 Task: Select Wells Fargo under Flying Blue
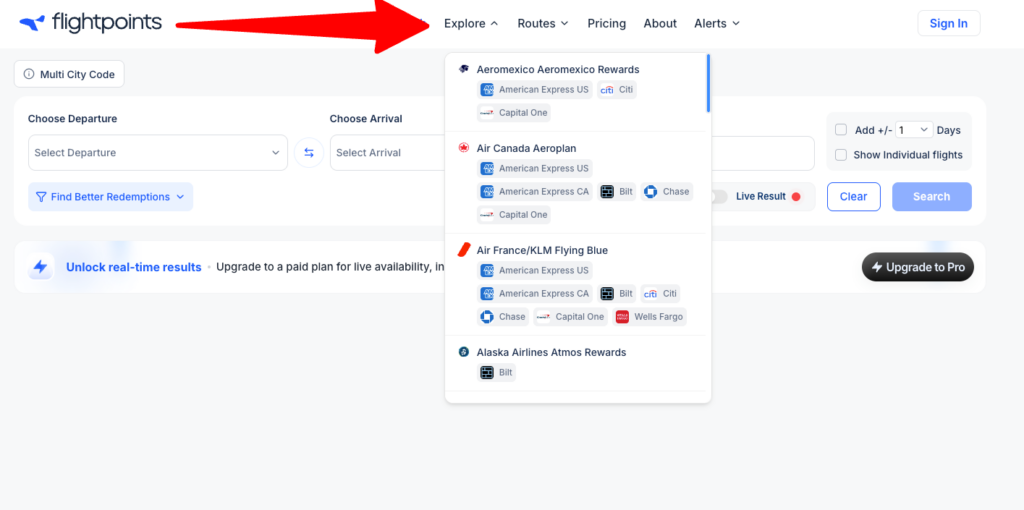point(650,317)
